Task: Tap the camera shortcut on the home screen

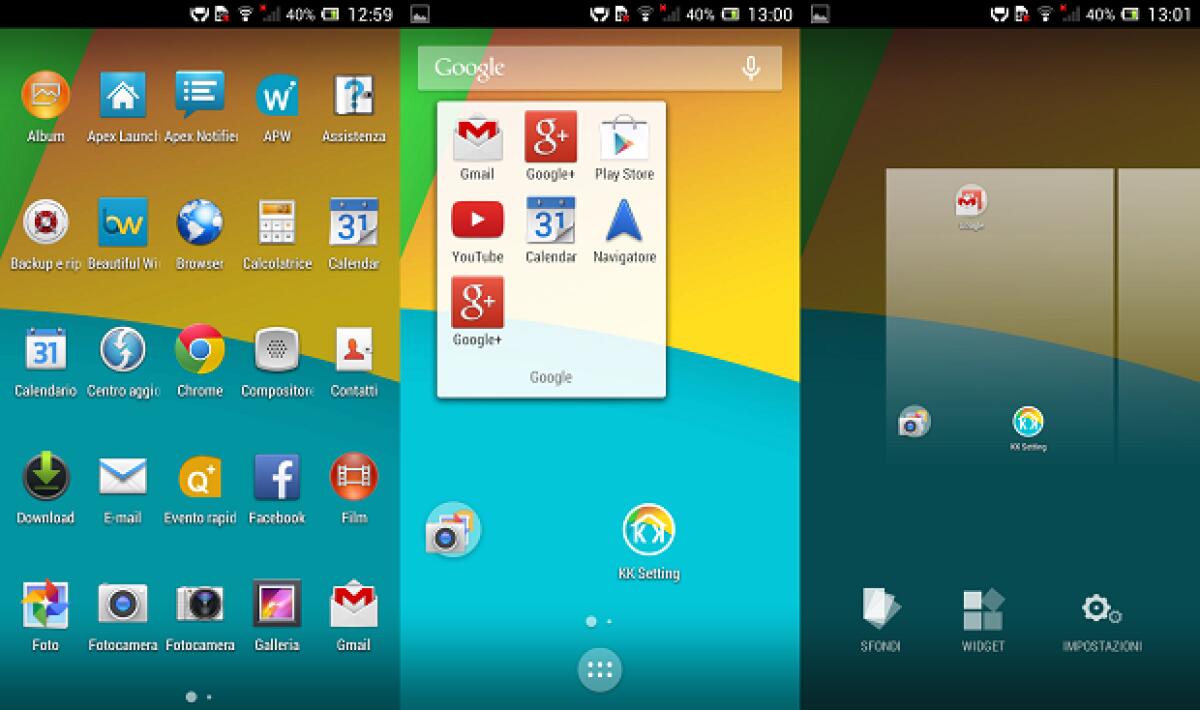Action: coord(452,528)
